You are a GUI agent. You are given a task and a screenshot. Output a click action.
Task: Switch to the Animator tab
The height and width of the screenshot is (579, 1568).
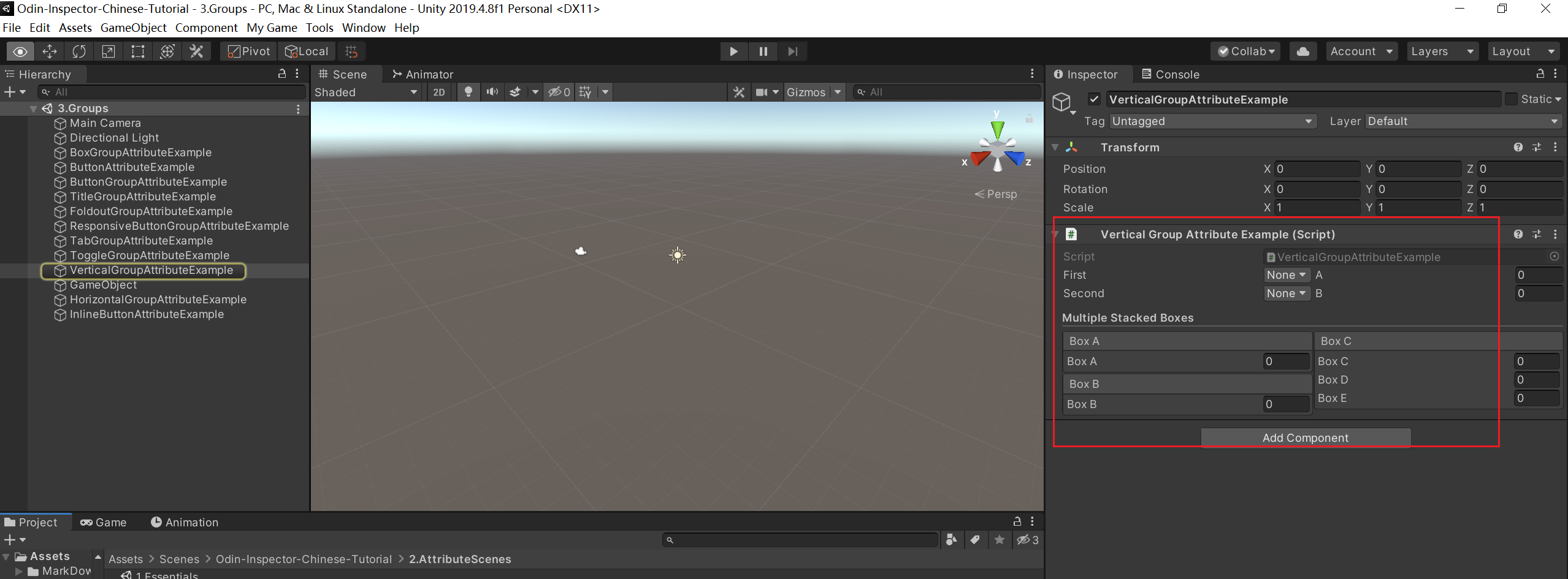pyautogui.click(x=423, y=74)
